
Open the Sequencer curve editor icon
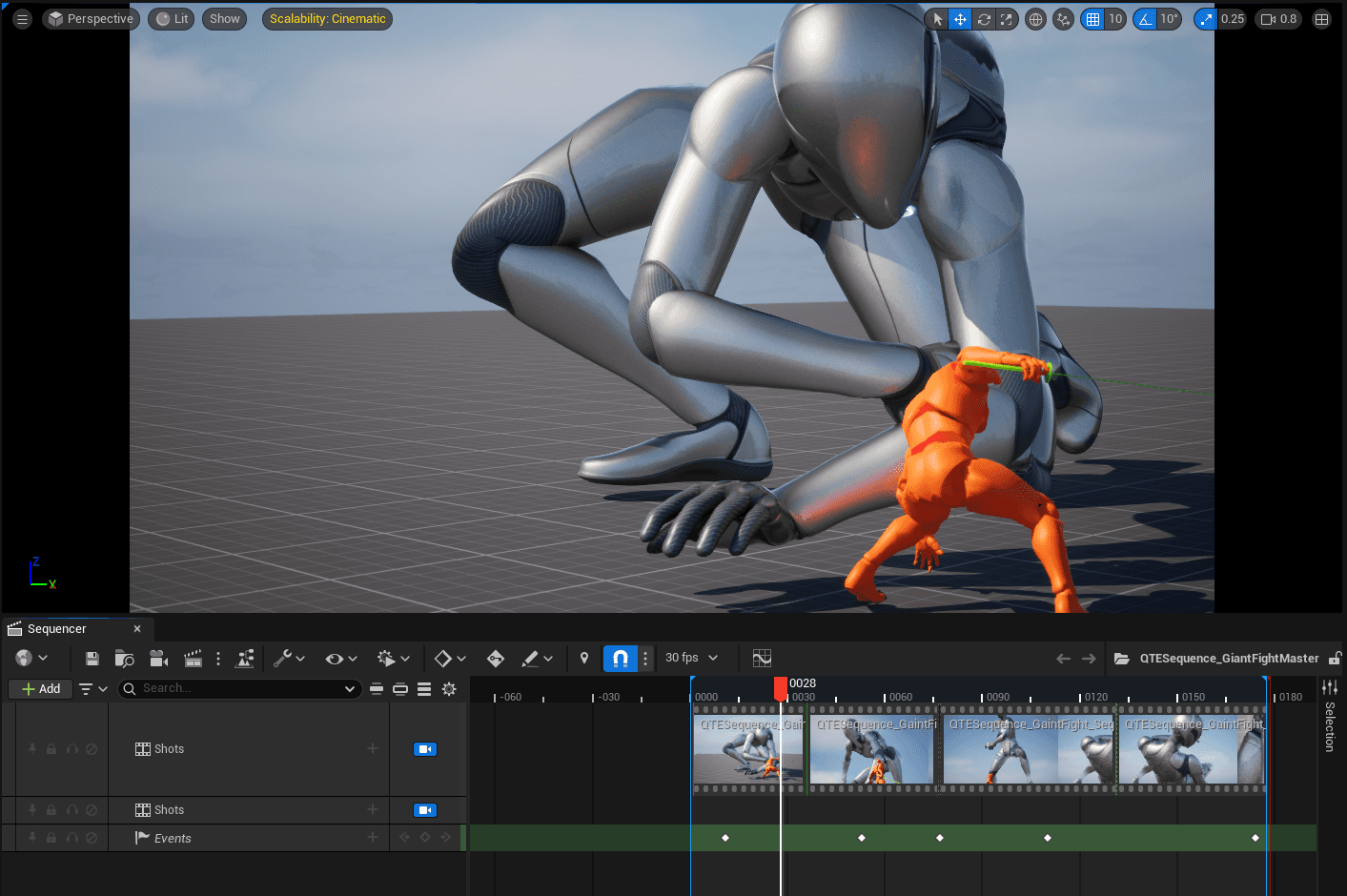coord(762,658)
